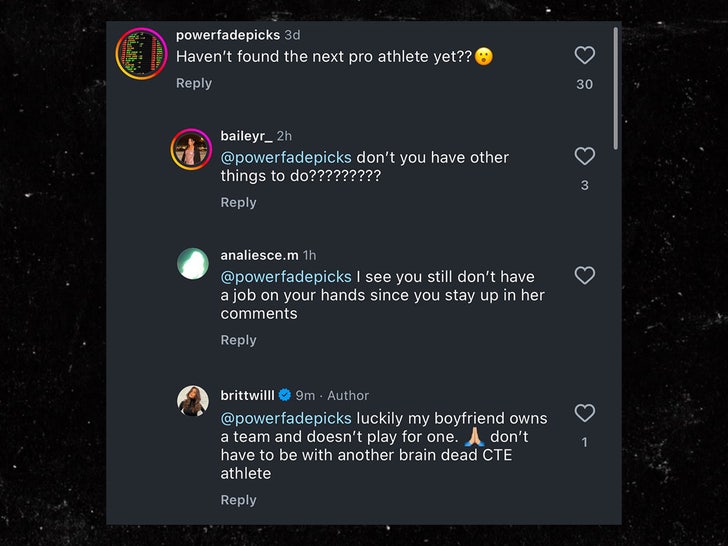Open the analiesce.m username link
This screenshot has height=546, width=728.
tap(259, 255)
